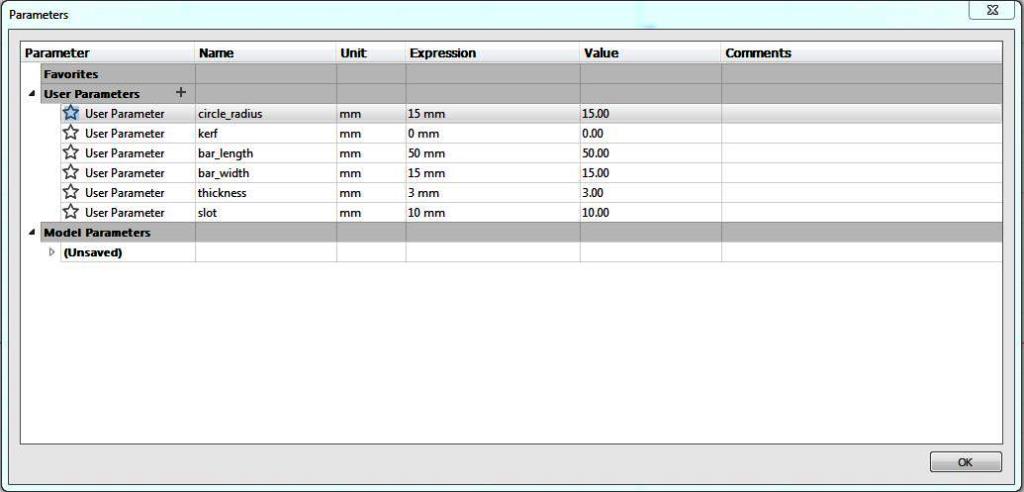Screen dimensions: 1024x492
Task: Toggle favorite star for slot parameter
Action: pyautogui.click(x=71, y=212)
